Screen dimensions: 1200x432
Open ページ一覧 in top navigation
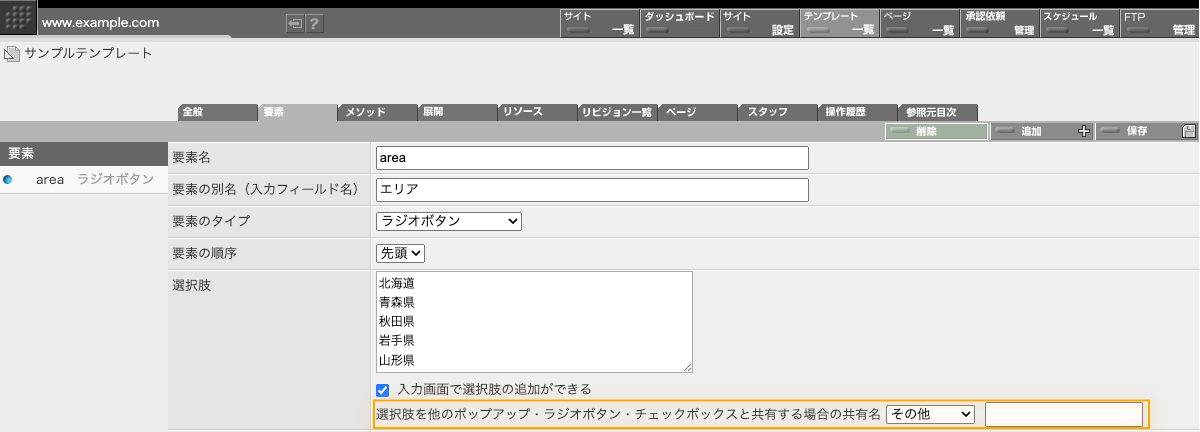click(x=919, y=23)
